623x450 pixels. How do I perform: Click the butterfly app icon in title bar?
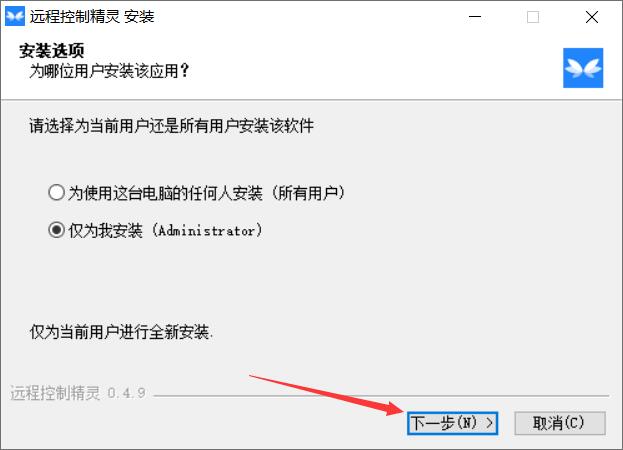15,16
